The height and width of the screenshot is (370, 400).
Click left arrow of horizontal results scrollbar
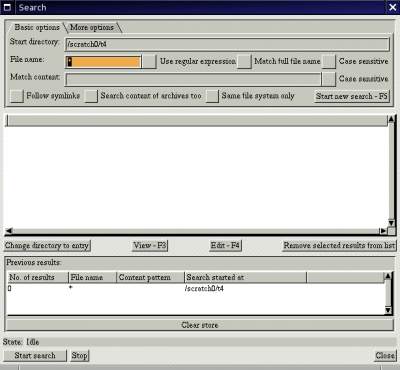tap(9, 230)
